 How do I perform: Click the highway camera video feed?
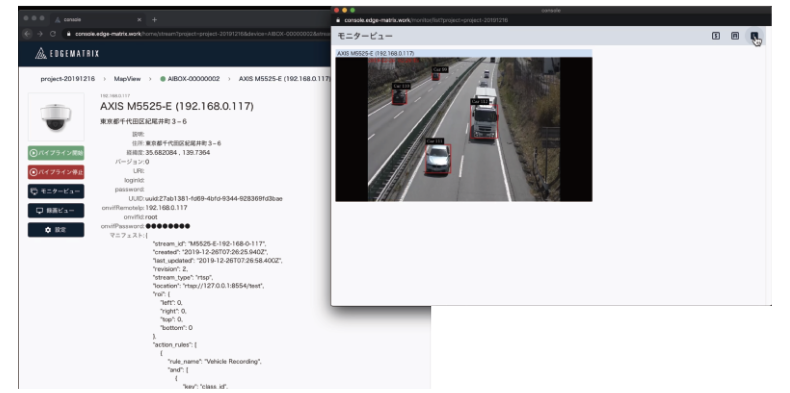pos(464,129)
